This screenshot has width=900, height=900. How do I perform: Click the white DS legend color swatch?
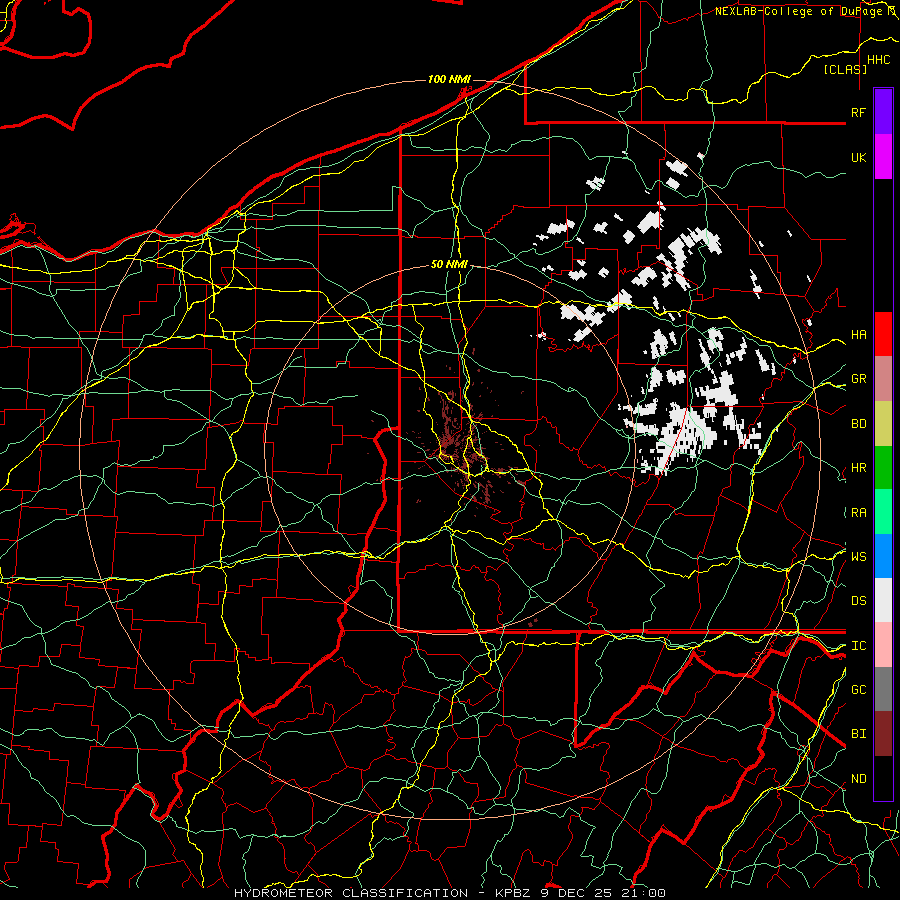click(x=883, y=600)
